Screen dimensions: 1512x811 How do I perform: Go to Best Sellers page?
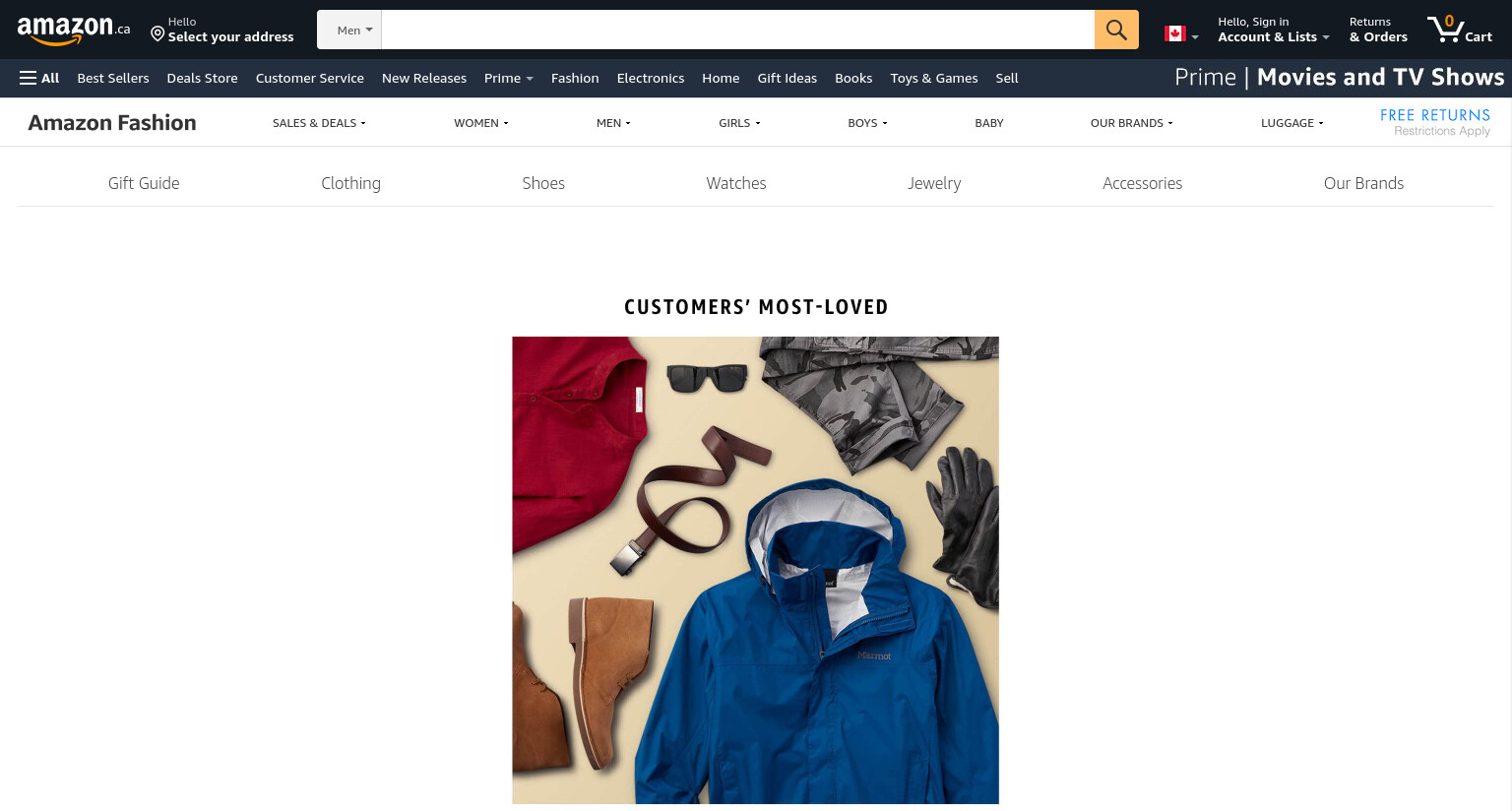113,78
